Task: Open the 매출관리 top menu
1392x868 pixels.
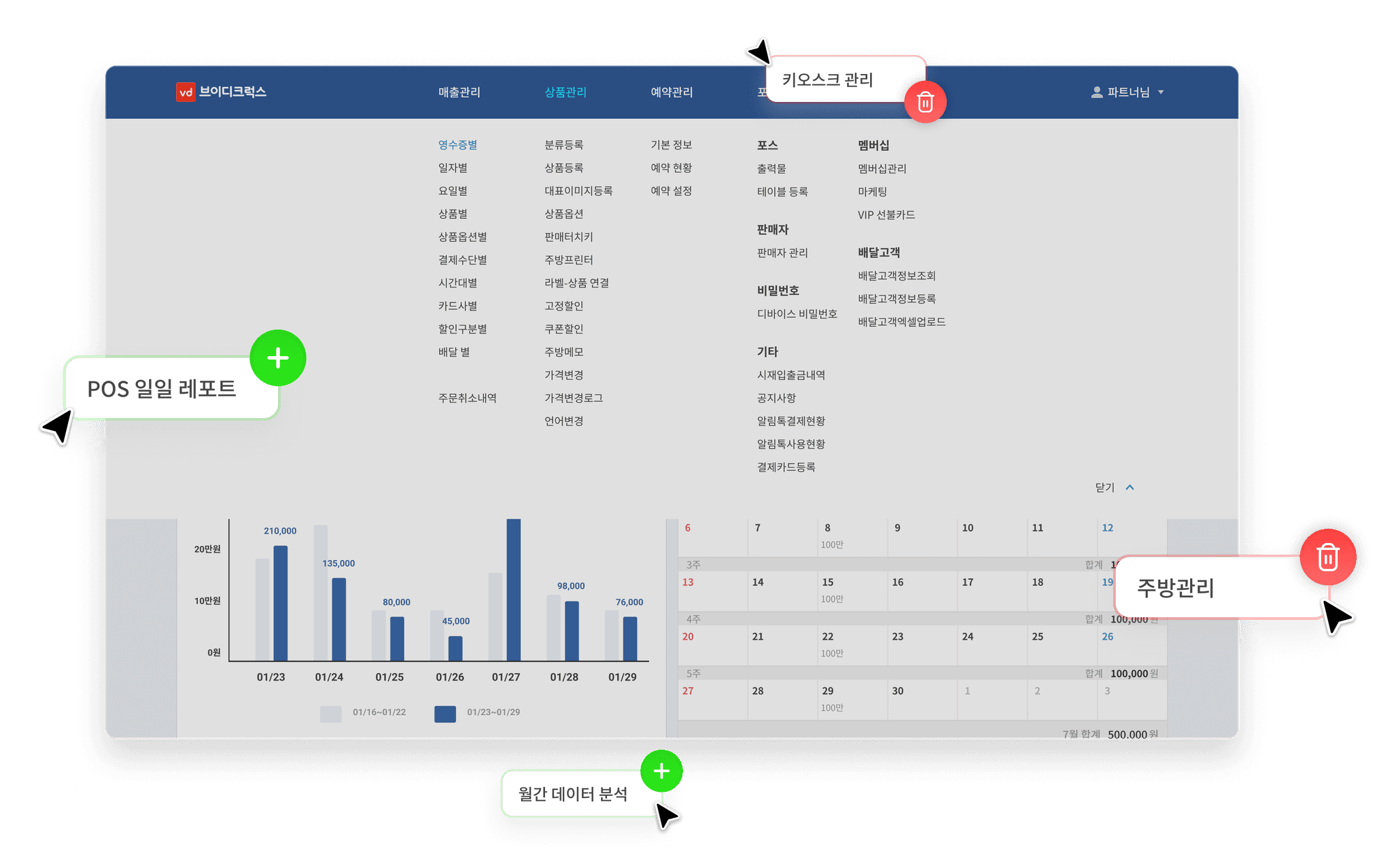Action: 459,92
